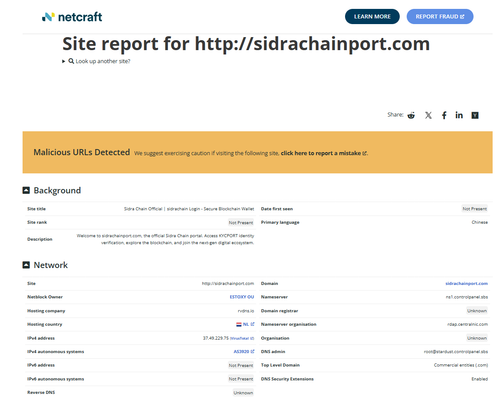Click the IPv6 address Not Present badge
The image size is (500, 398).
(x=241, y=366)
